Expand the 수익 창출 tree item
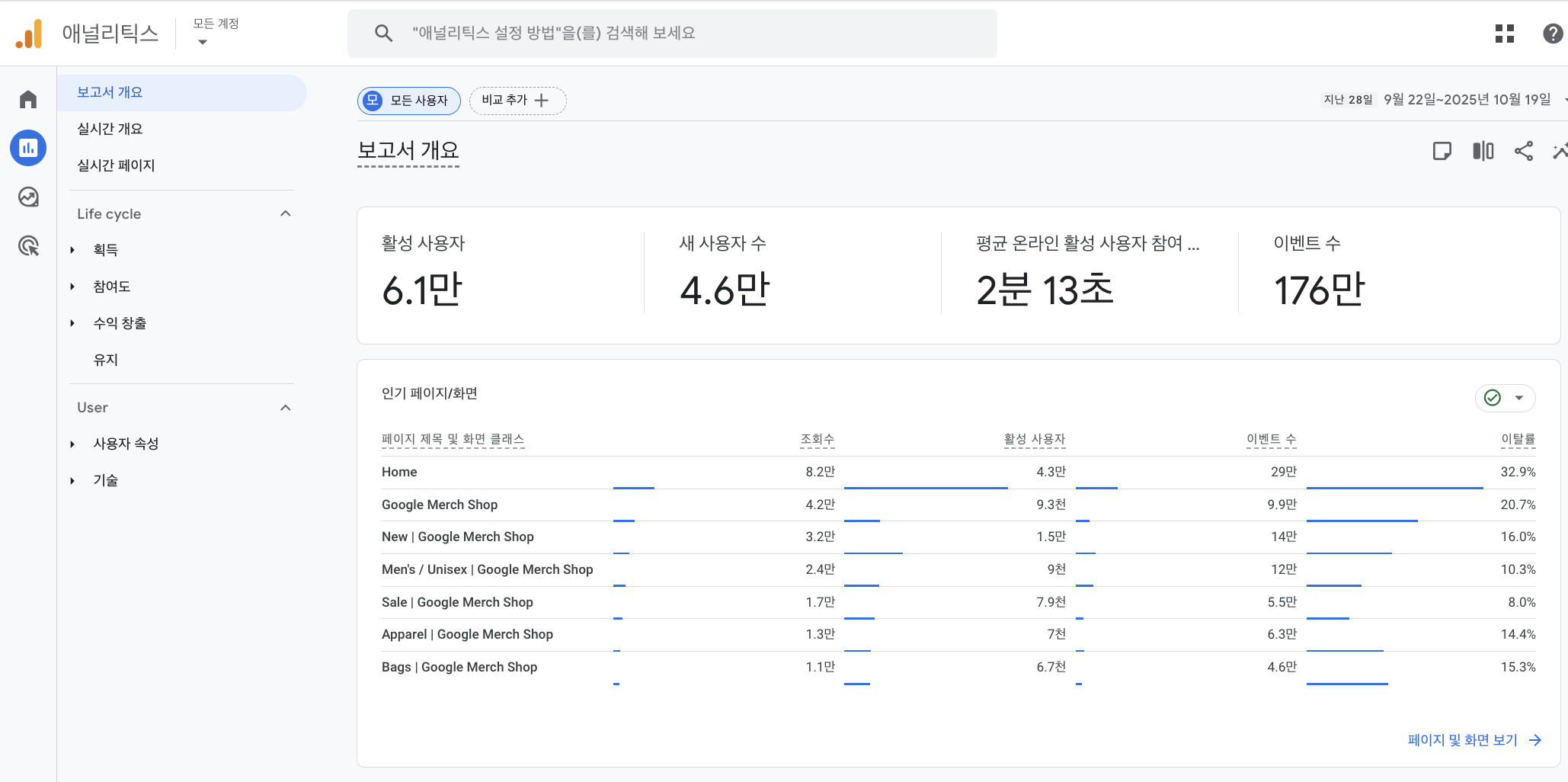The image size is (1568, 782). pyautogui.click(x=72, y=323)
